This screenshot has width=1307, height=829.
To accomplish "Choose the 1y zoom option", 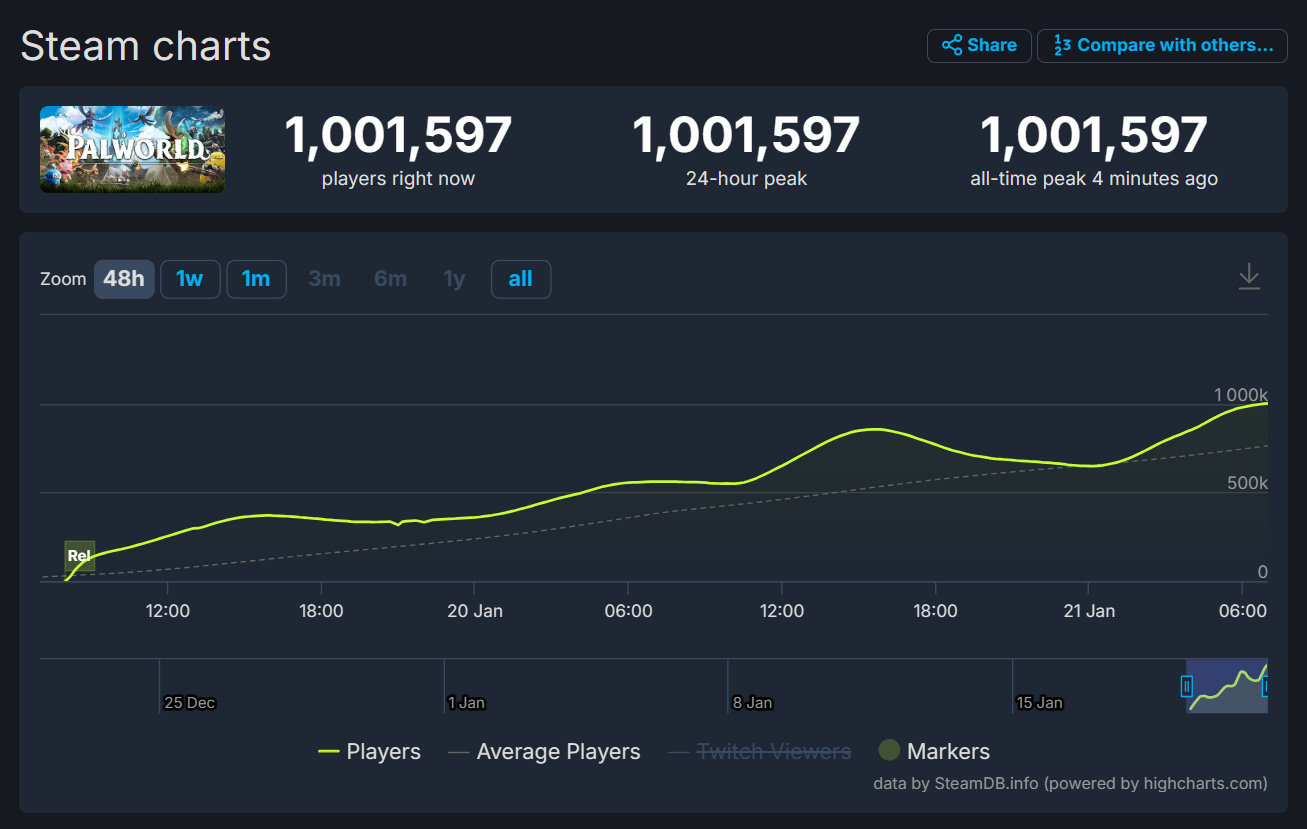I will click(454, 279).
